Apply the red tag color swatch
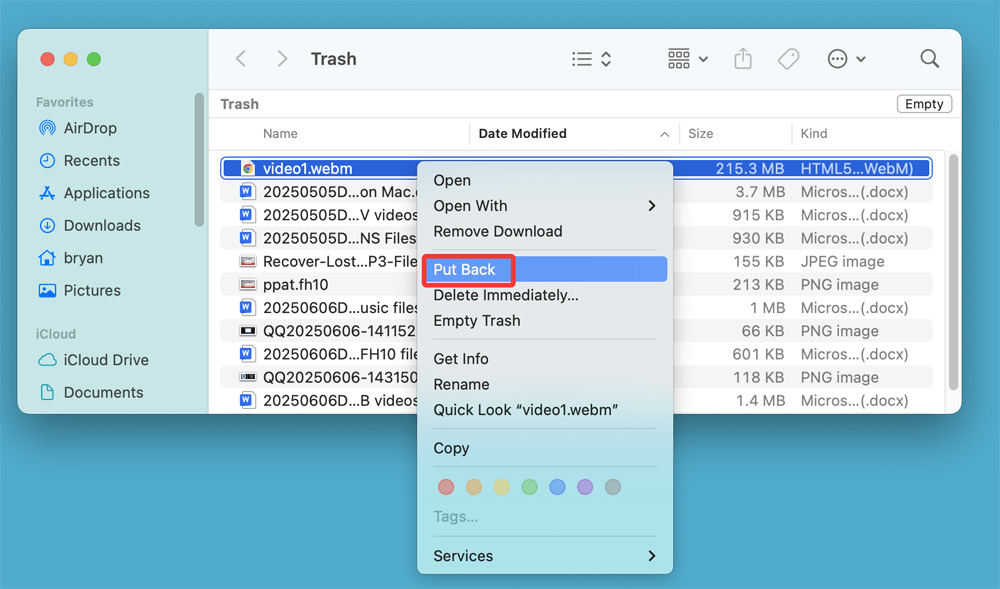The width and height of the screenshot is (1000, 589). [x=446, y=487]
